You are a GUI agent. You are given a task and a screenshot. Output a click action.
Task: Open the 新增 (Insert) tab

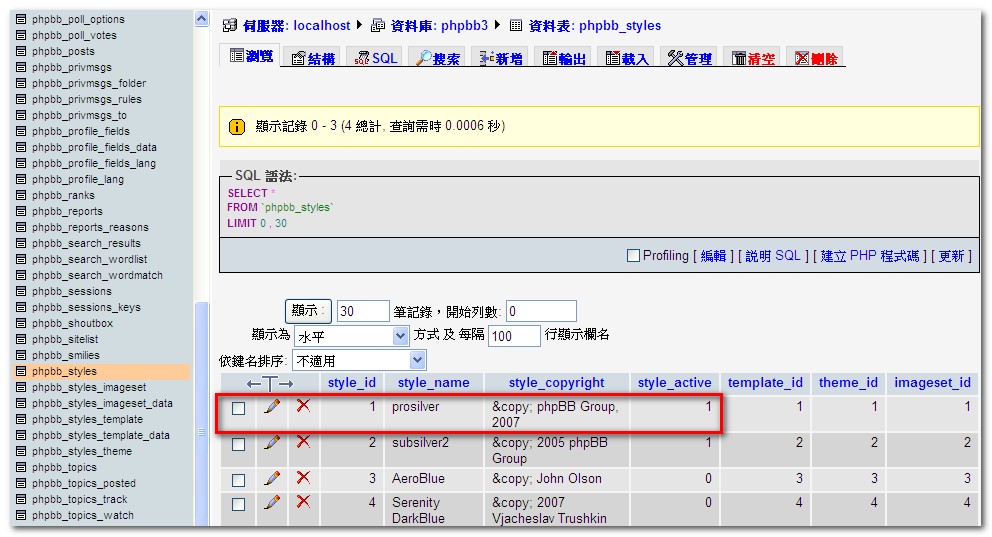500,58
